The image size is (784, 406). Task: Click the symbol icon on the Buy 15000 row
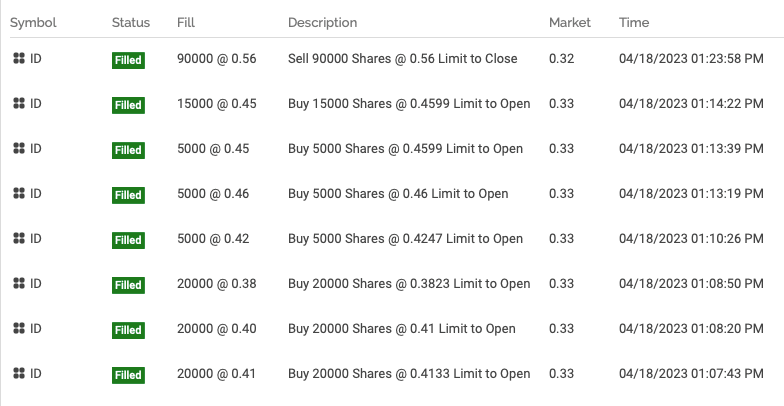point(18,104)
